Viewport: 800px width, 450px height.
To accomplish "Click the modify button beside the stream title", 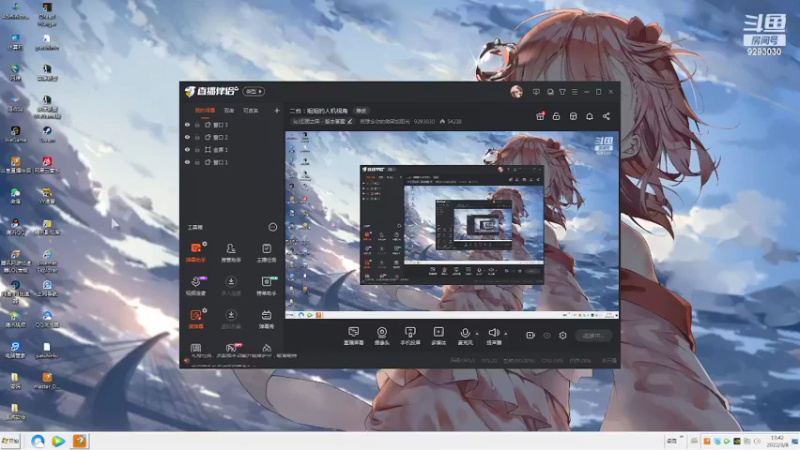I will coord(361,111).
